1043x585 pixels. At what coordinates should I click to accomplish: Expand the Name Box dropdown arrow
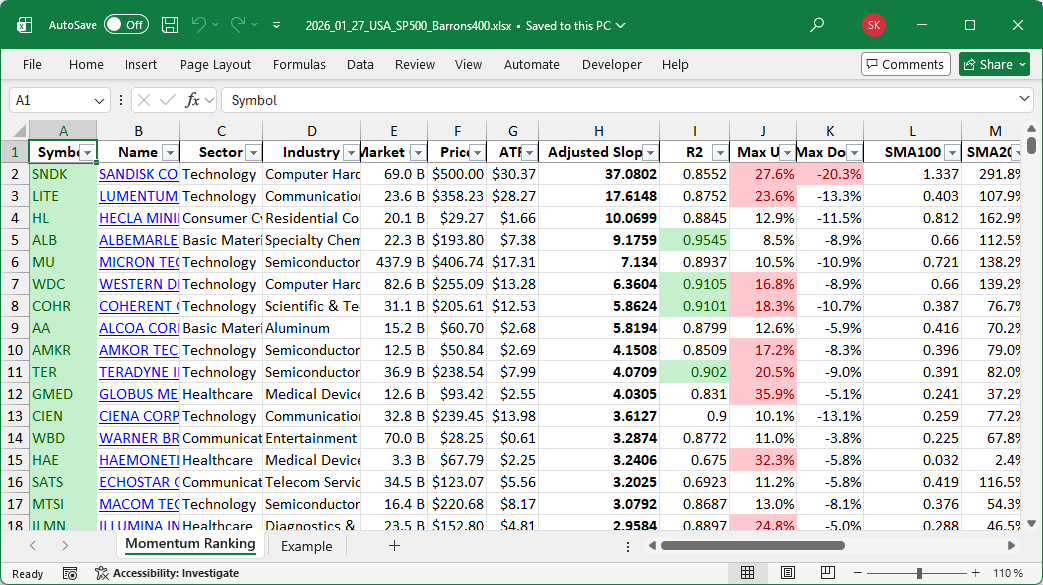point(100,100)
